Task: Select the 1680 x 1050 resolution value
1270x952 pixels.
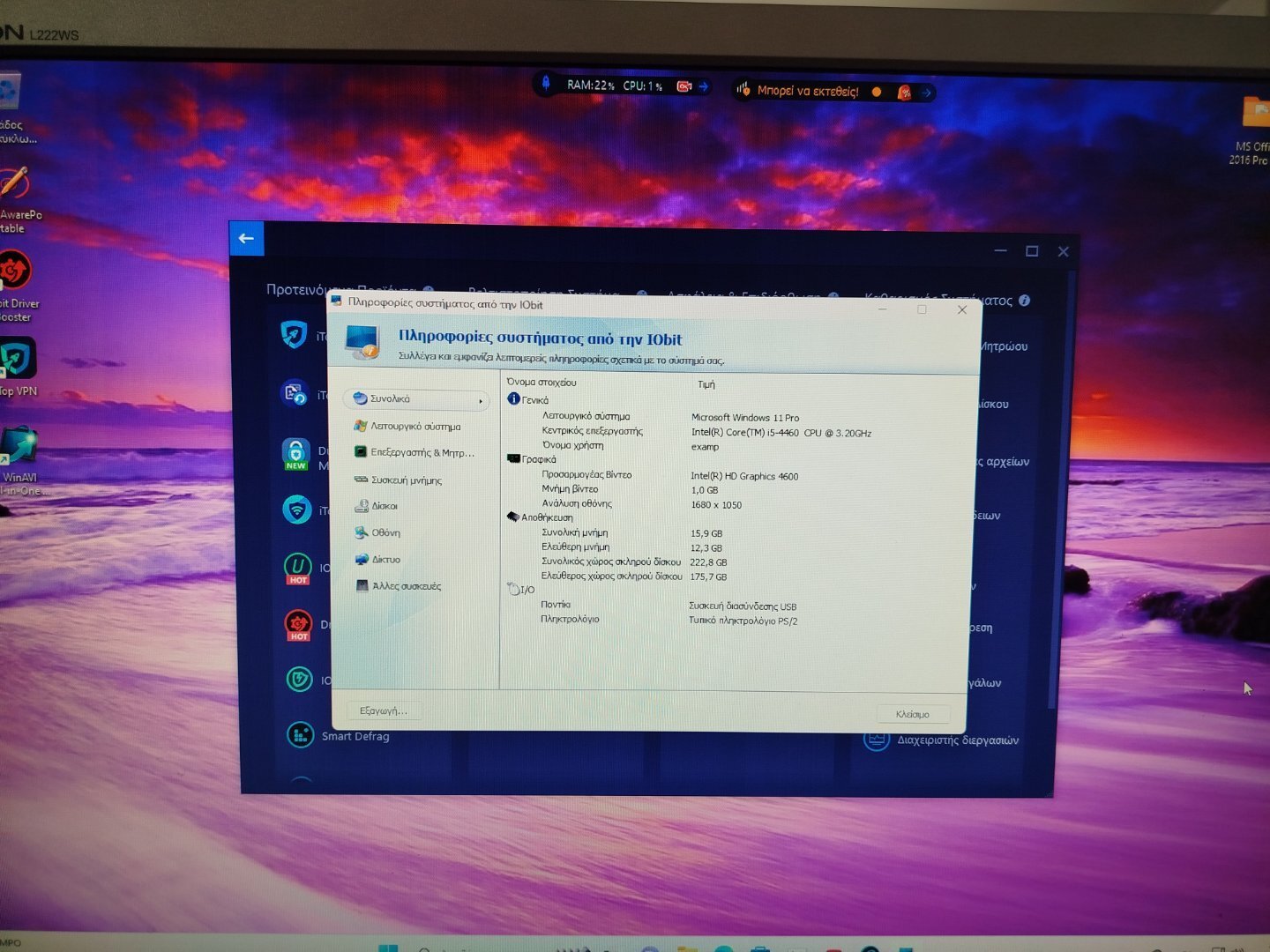Action: [716, 505]
